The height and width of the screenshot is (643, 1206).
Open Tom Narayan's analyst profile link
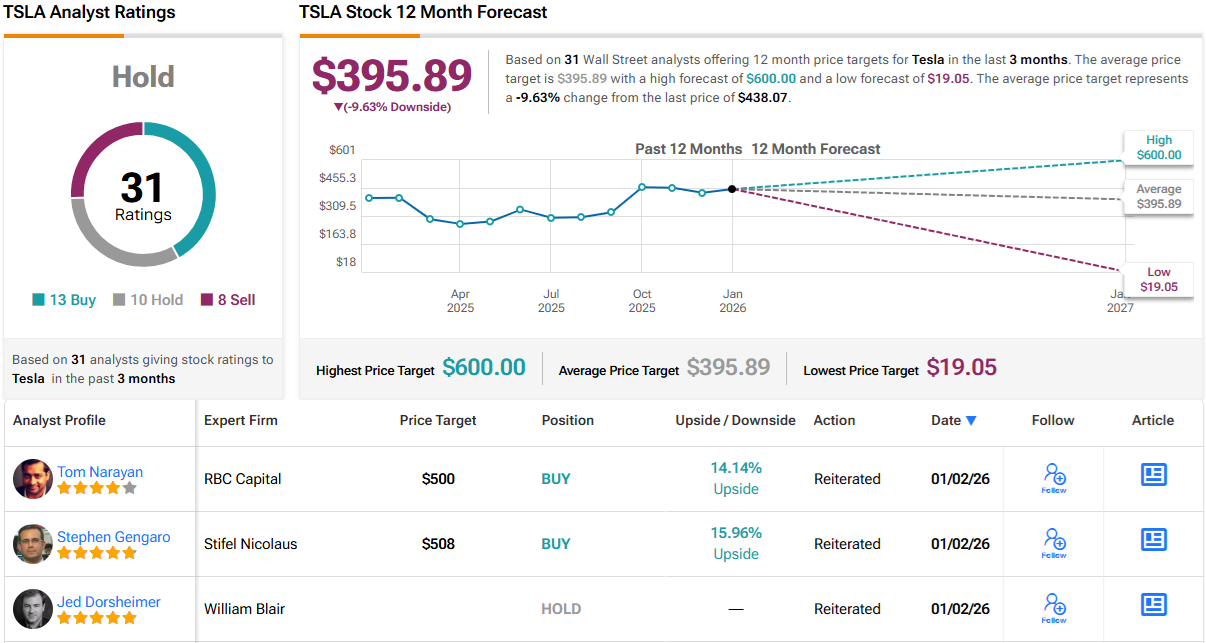pyautogui.click(x=100, y=472)
